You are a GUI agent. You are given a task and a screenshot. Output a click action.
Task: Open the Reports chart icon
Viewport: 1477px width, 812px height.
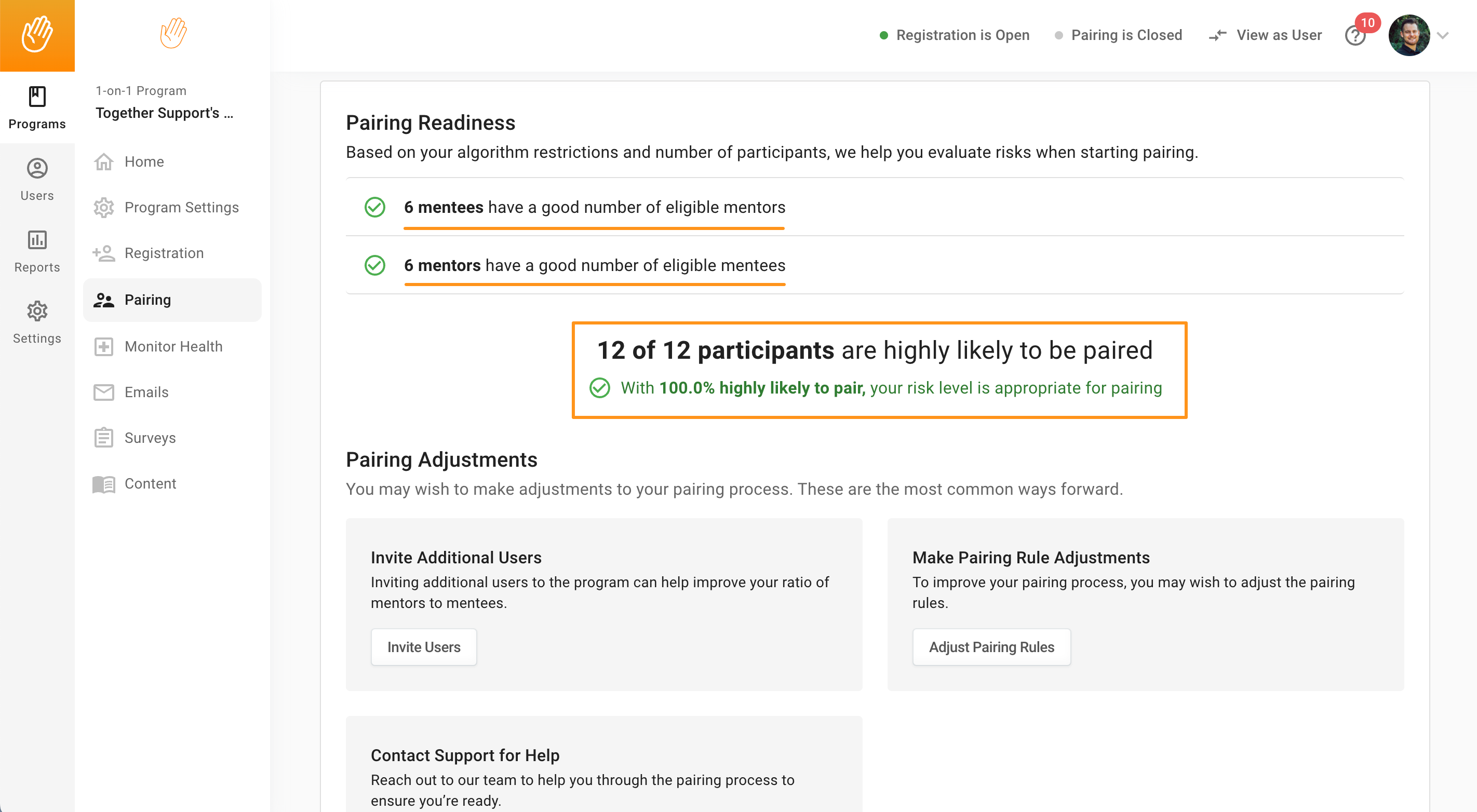tap(37, 239)
